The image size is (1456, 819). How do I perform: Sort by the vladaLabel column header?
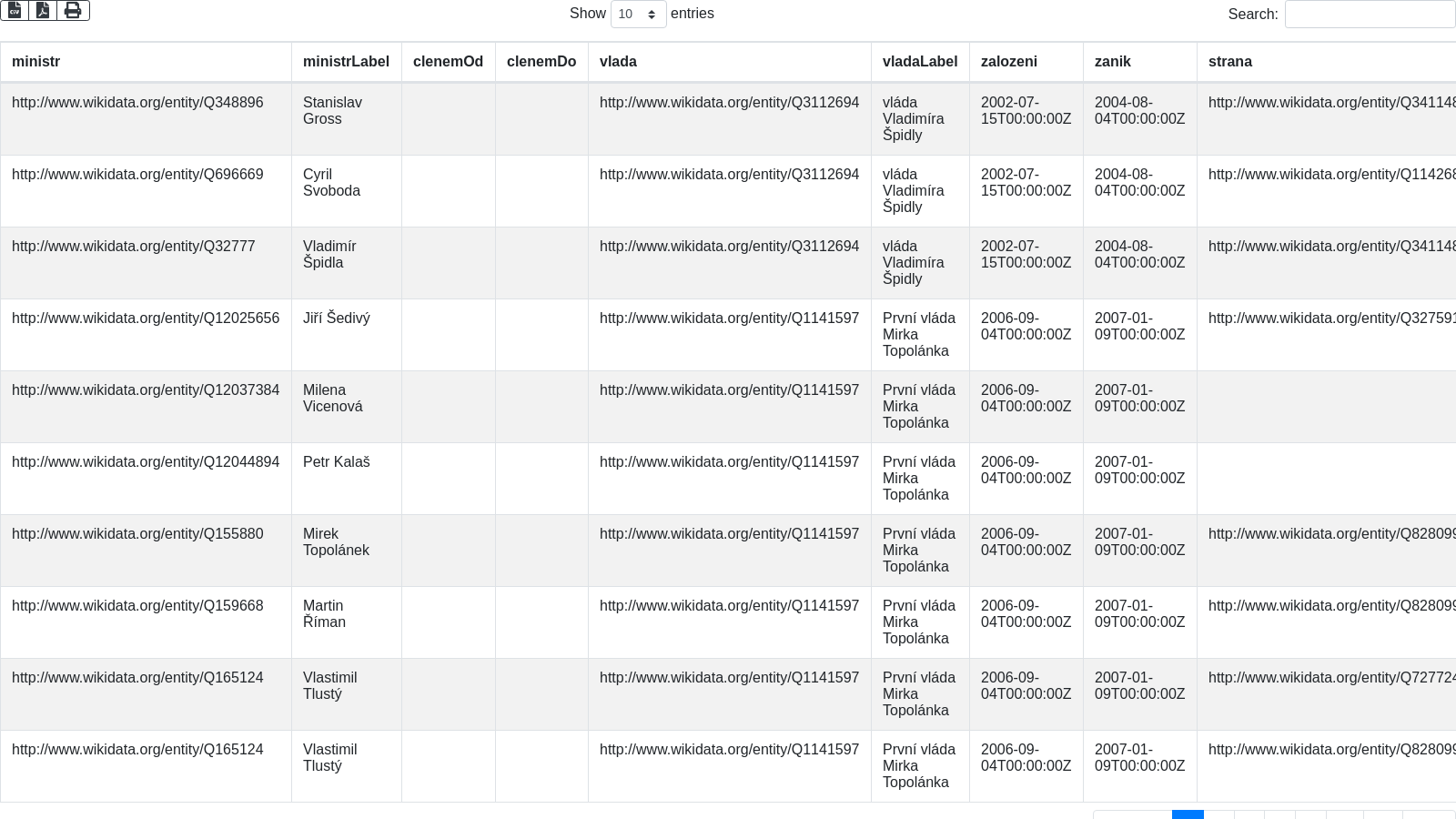[919, 62]
